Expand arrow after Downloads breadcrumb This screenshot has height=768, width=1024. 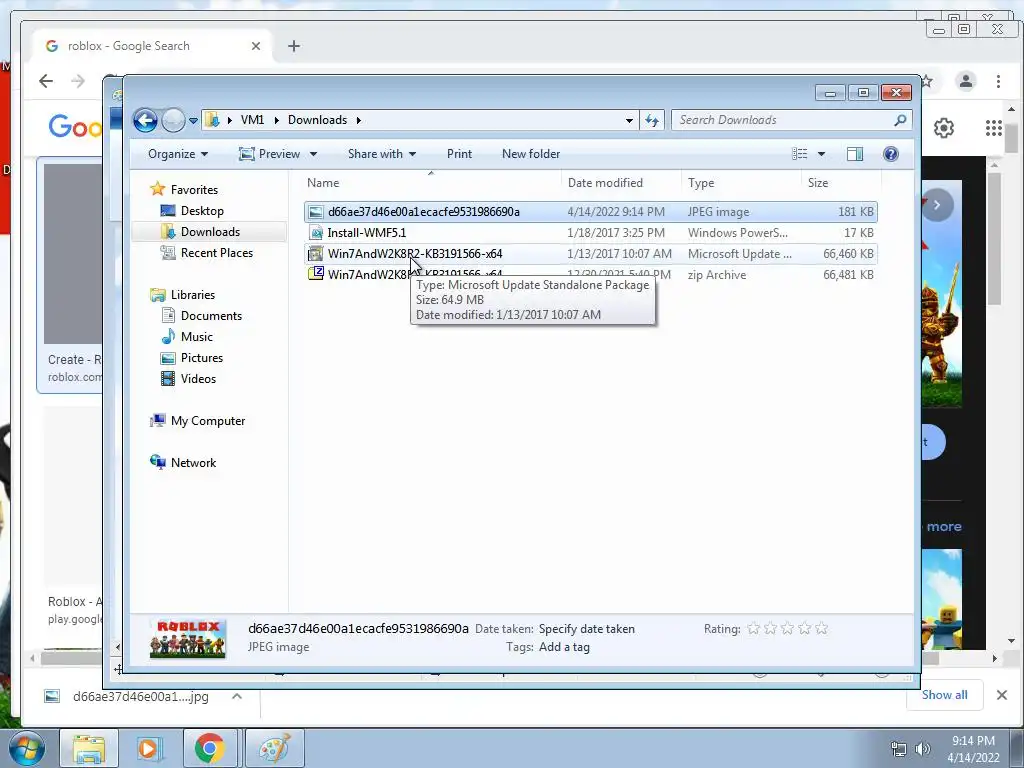[359, 121]
